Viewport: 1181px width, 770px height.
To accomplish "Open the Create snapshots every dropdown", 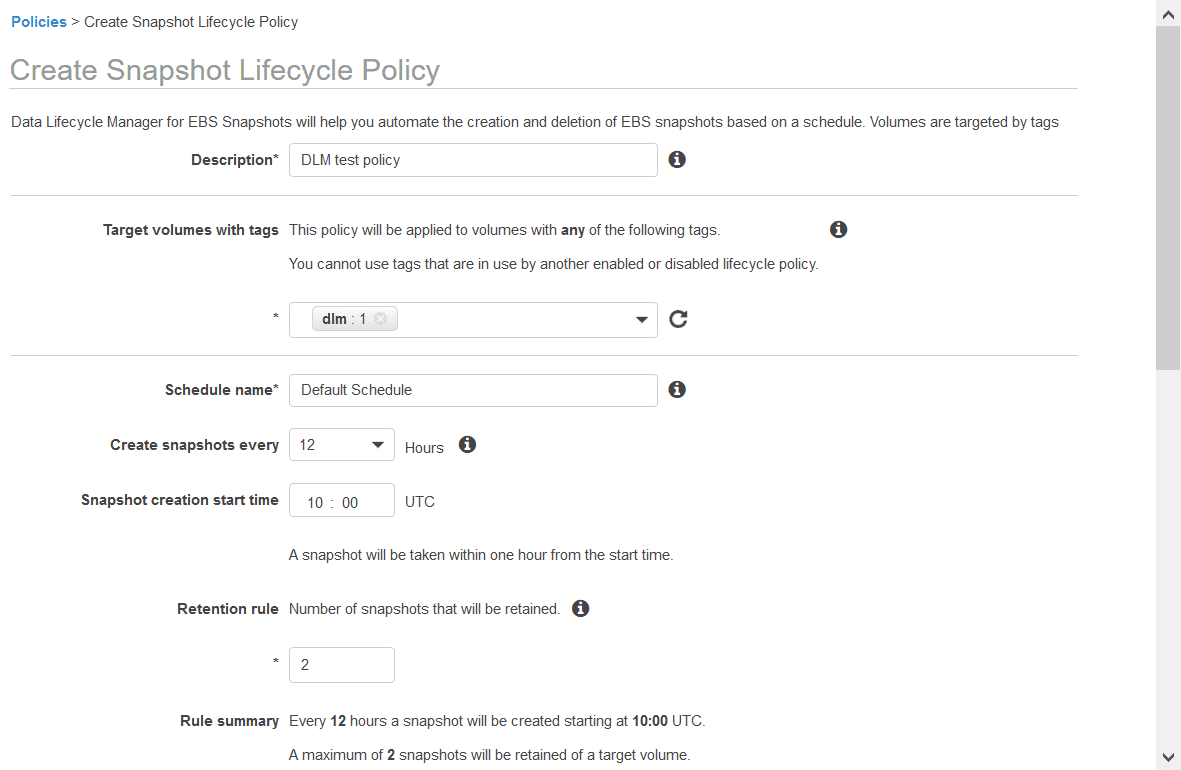I will [x=341, y=445].
